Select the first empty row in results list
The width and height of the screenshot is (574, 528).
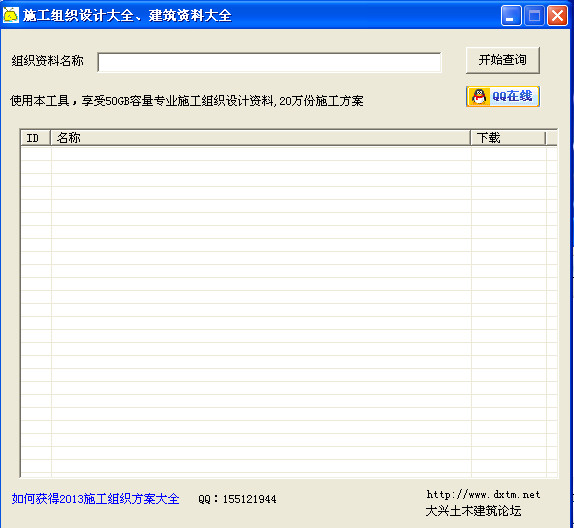(289, 154)
